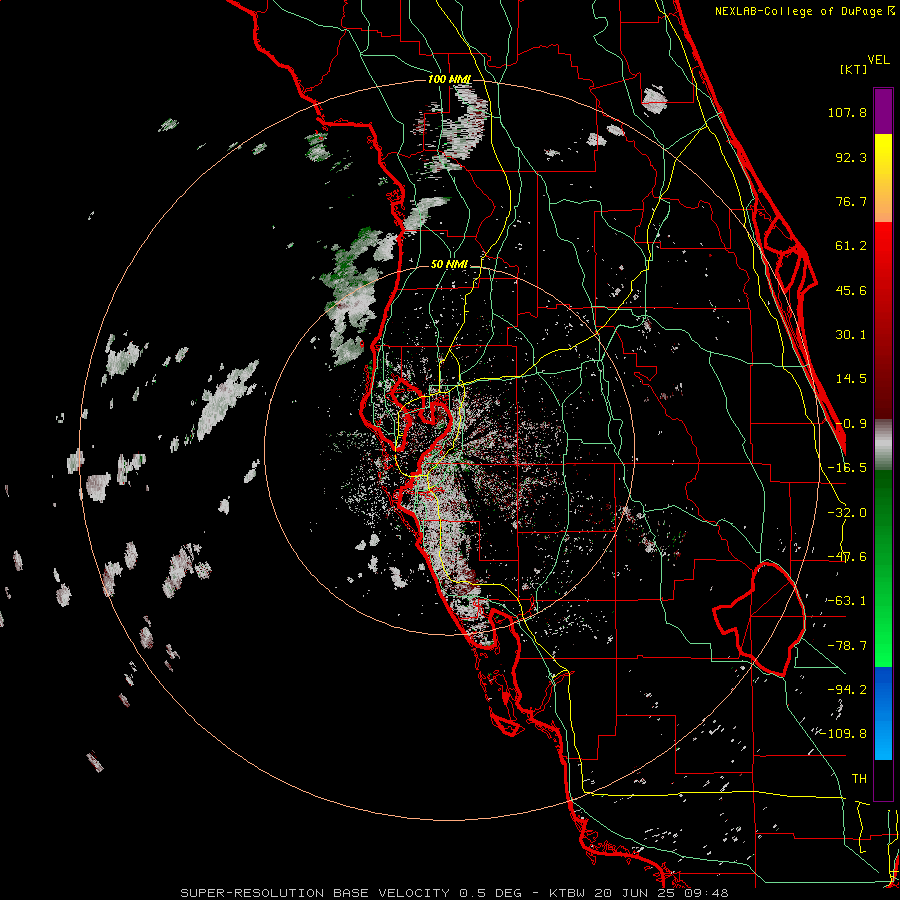Click the -109.8 value on velocity scale
The image size is (900, 900).
[844, 734]
